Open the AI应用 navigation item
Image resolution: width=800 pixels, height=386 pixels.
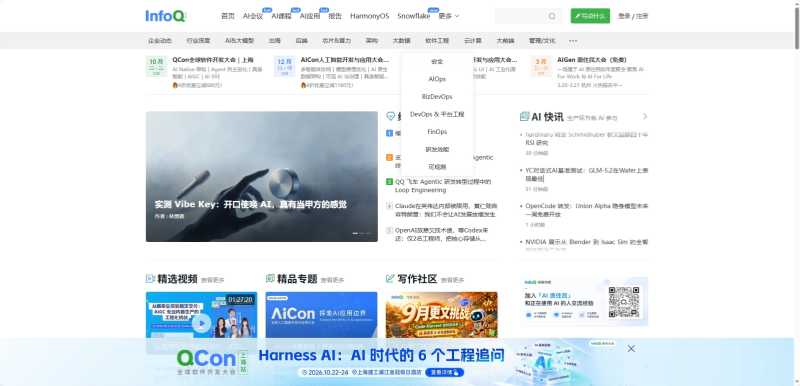310,16
